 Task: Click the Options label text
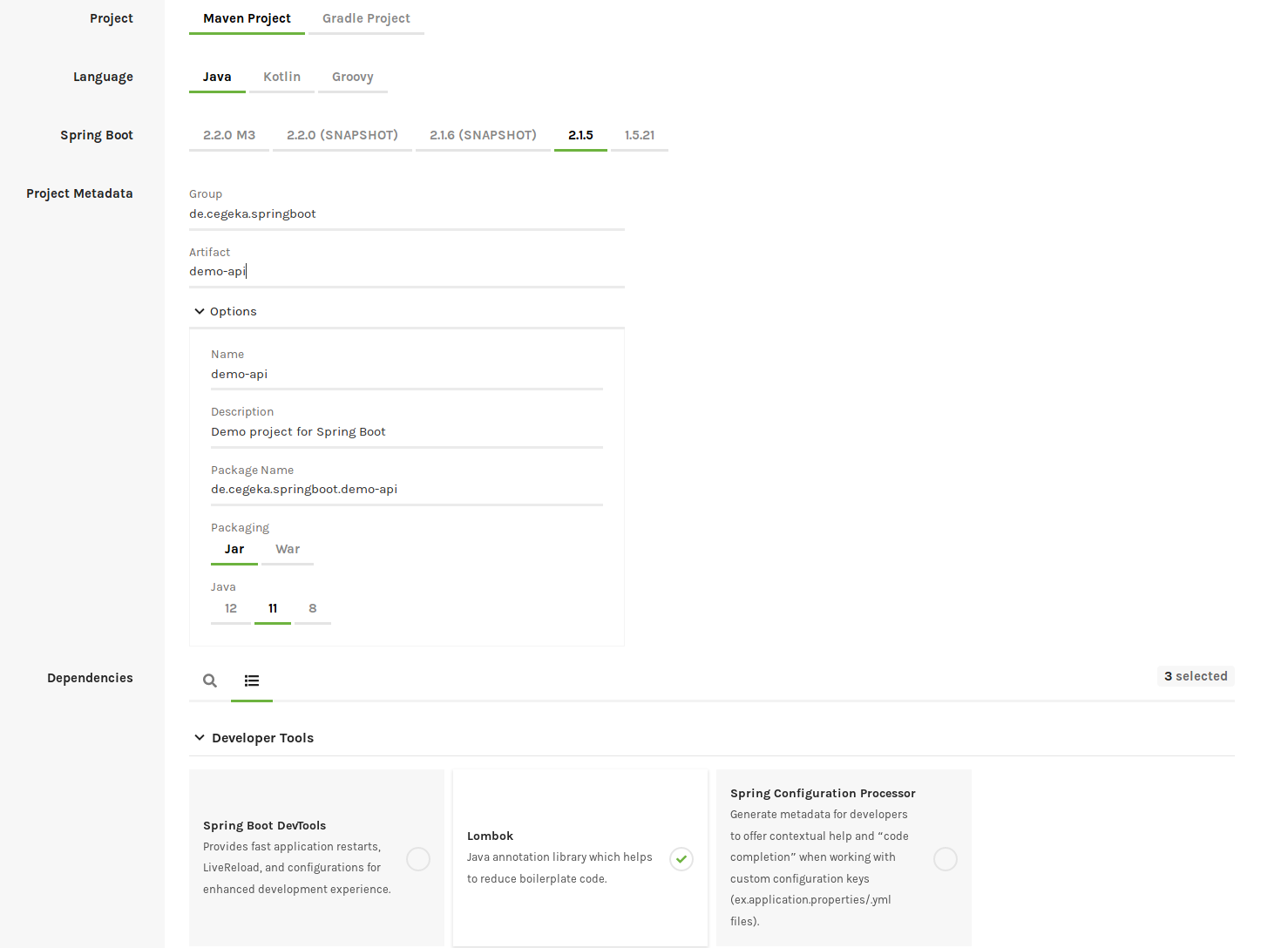pyautogui.click(x=234, y=311)
